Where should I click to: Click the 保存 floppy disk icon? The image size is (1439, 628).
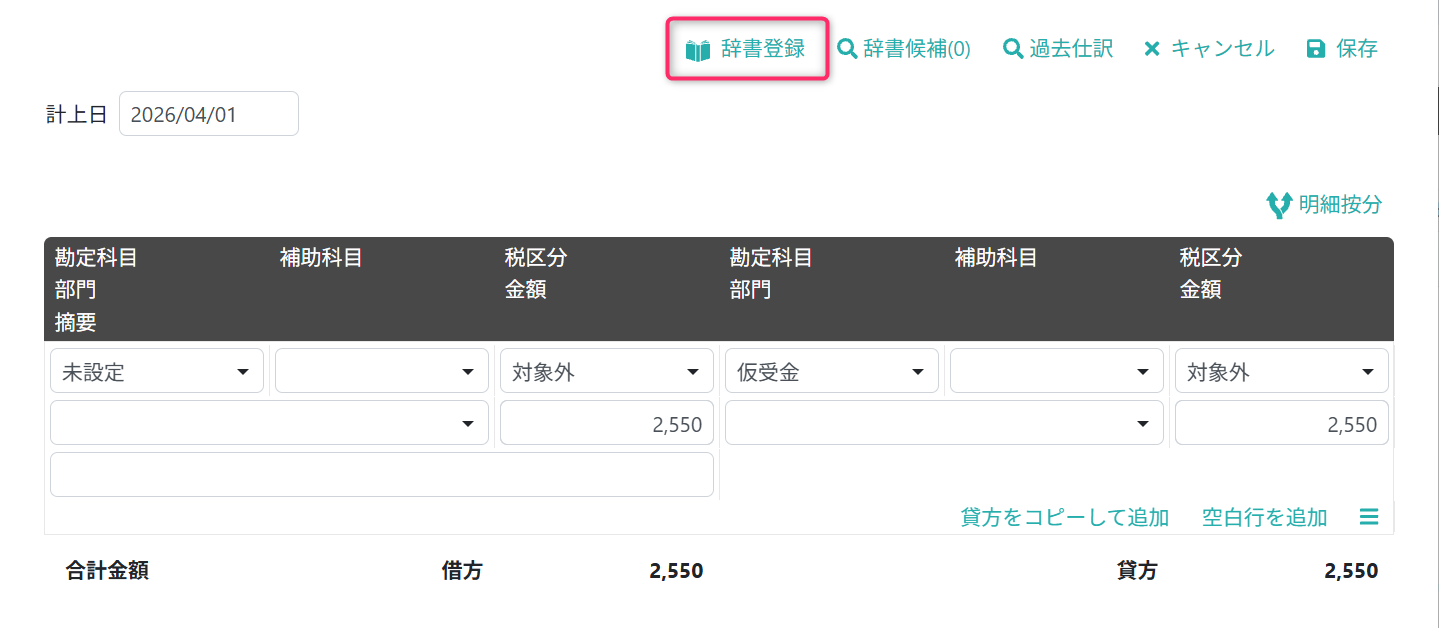coord(1316,48)
